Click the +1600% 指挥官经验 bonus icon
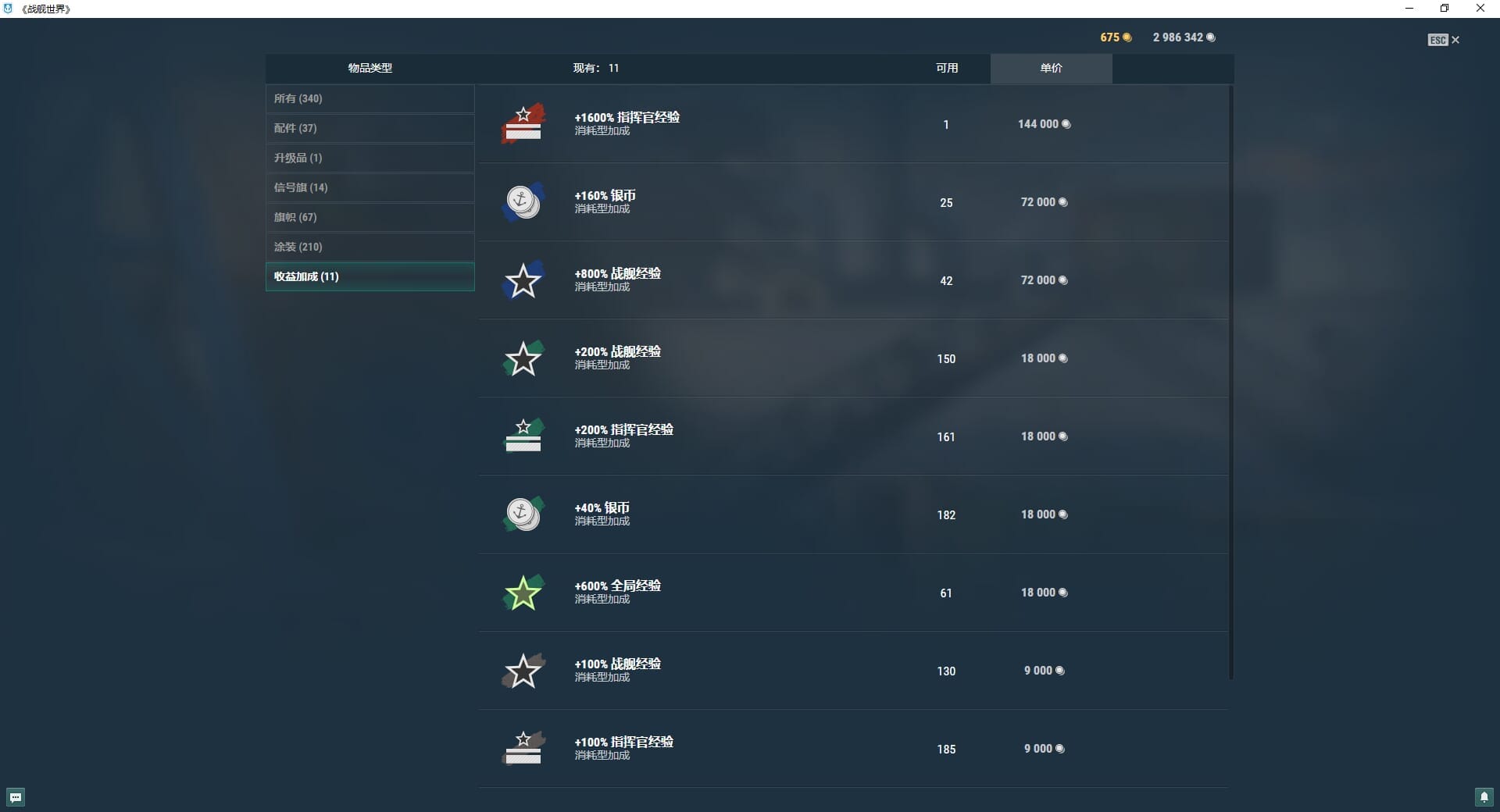Viewport: 1500px width, 812px height. coord(523,124)
